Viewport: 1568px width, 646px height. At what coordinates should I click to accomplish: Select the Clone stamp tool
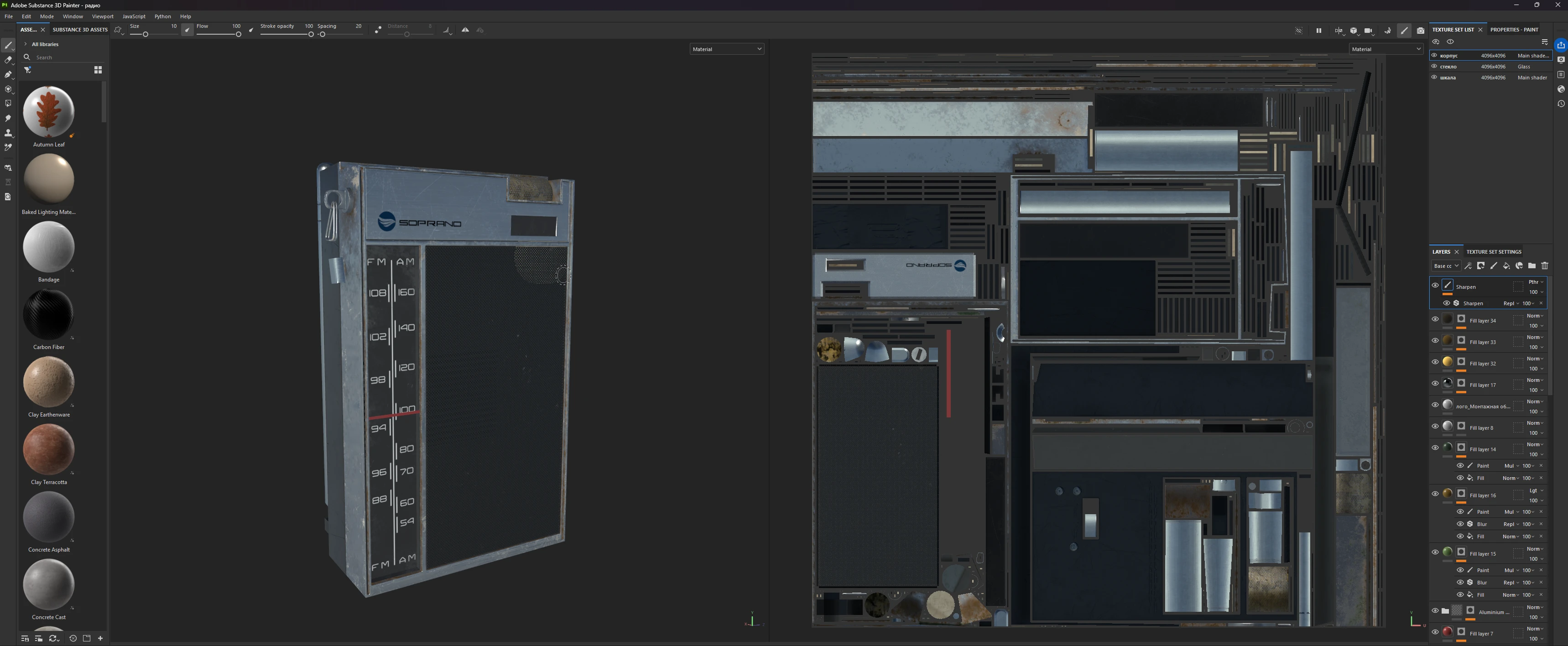(x=8, y=133)
